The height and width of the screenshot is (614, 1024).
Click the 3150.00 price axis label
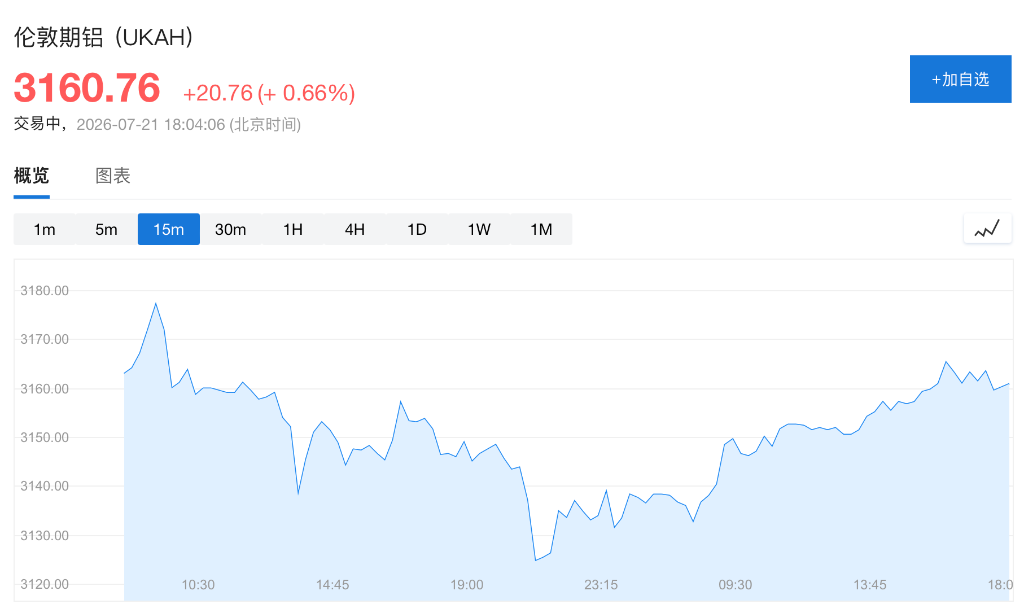pyautogui.click(x=44, y=437)
